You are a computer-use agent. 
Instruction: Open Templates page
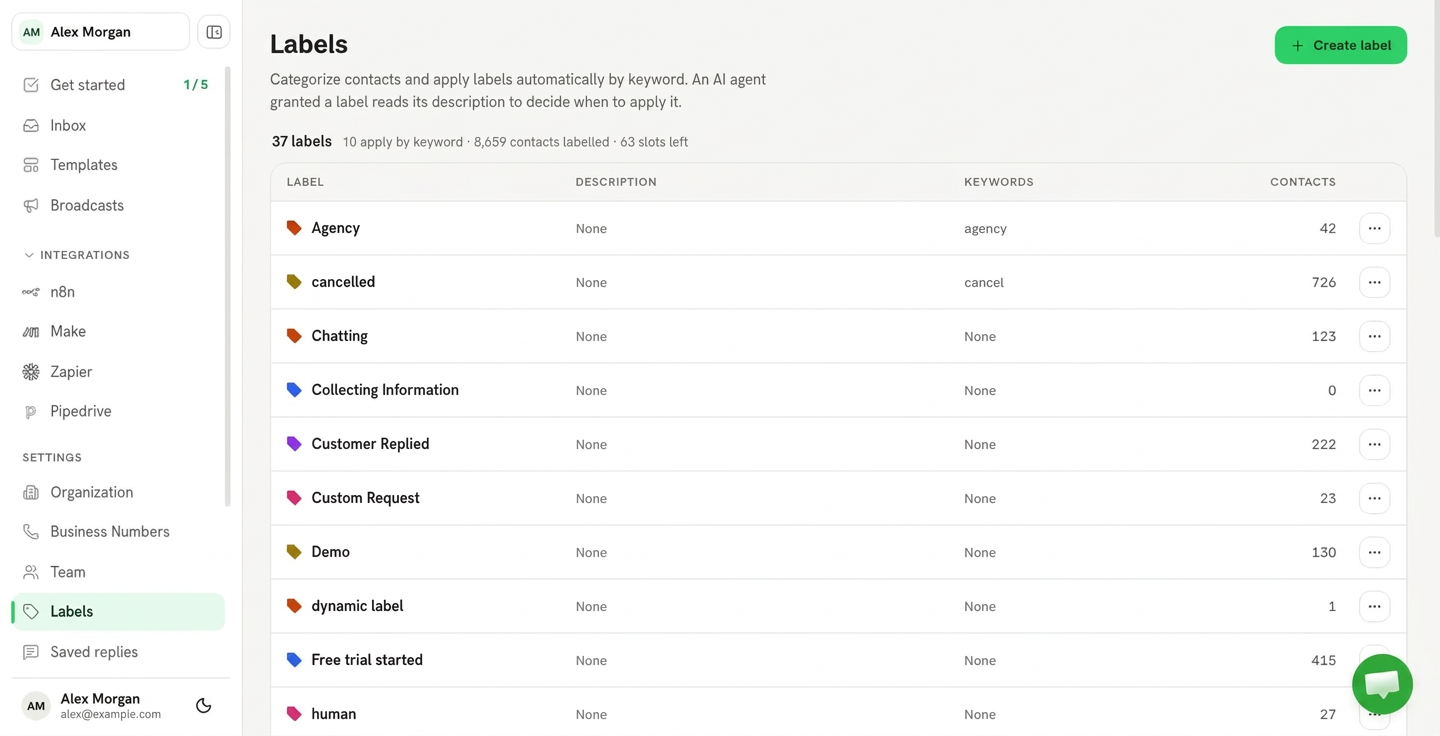click(x=118, y=165)
